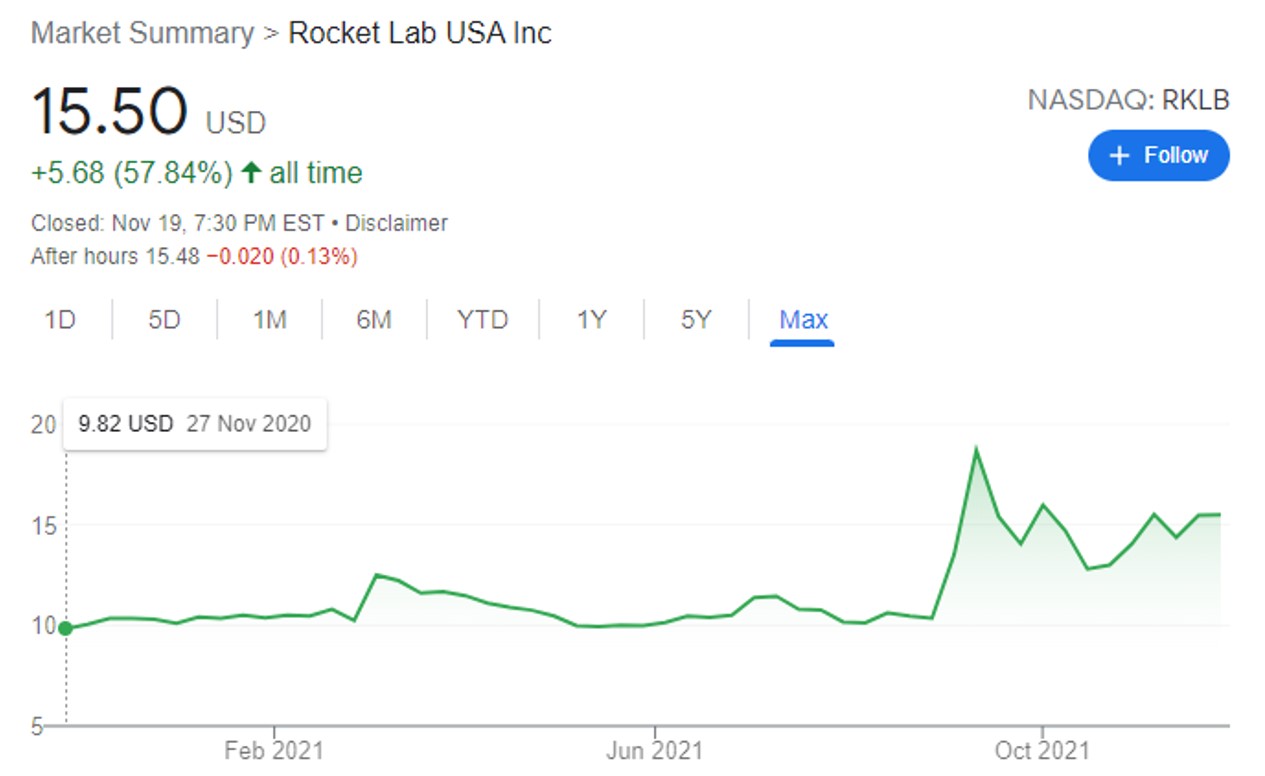Click the +5.68 (57.84%) all time change
1265x776 pixels.
(x=196, y=173)
